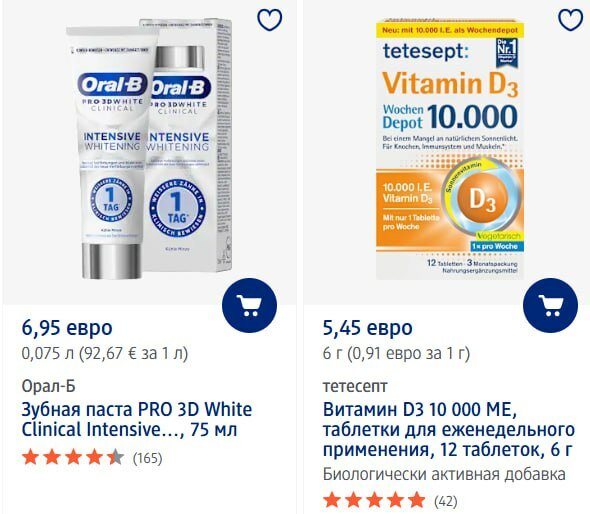Add Oral-B toothpaste to favorites with heart icon
Viewport: 590px width, 514px height.
click(269, 20)
